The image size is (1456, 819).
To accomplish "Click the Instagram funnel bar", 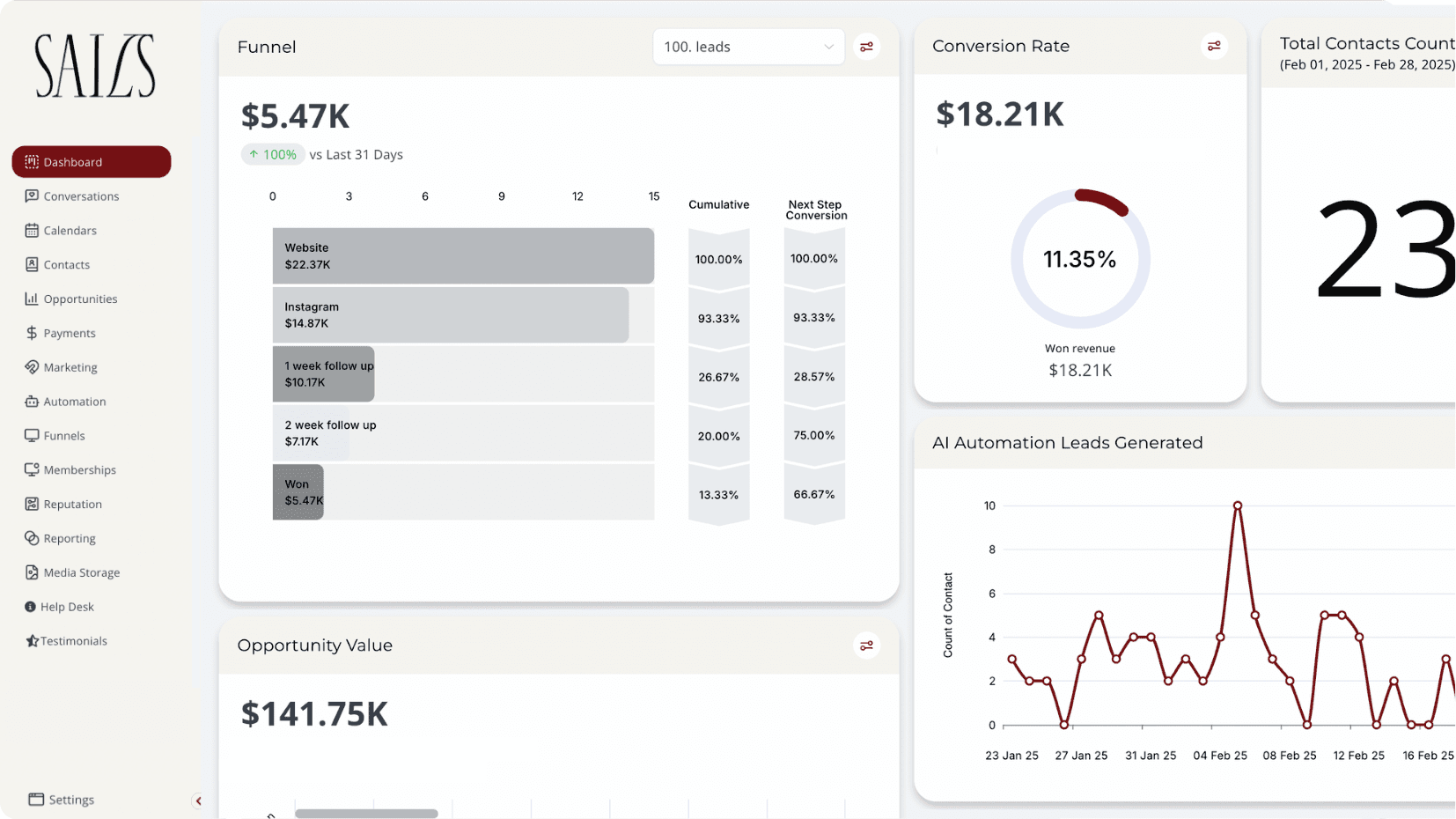I will coord(451,314).
